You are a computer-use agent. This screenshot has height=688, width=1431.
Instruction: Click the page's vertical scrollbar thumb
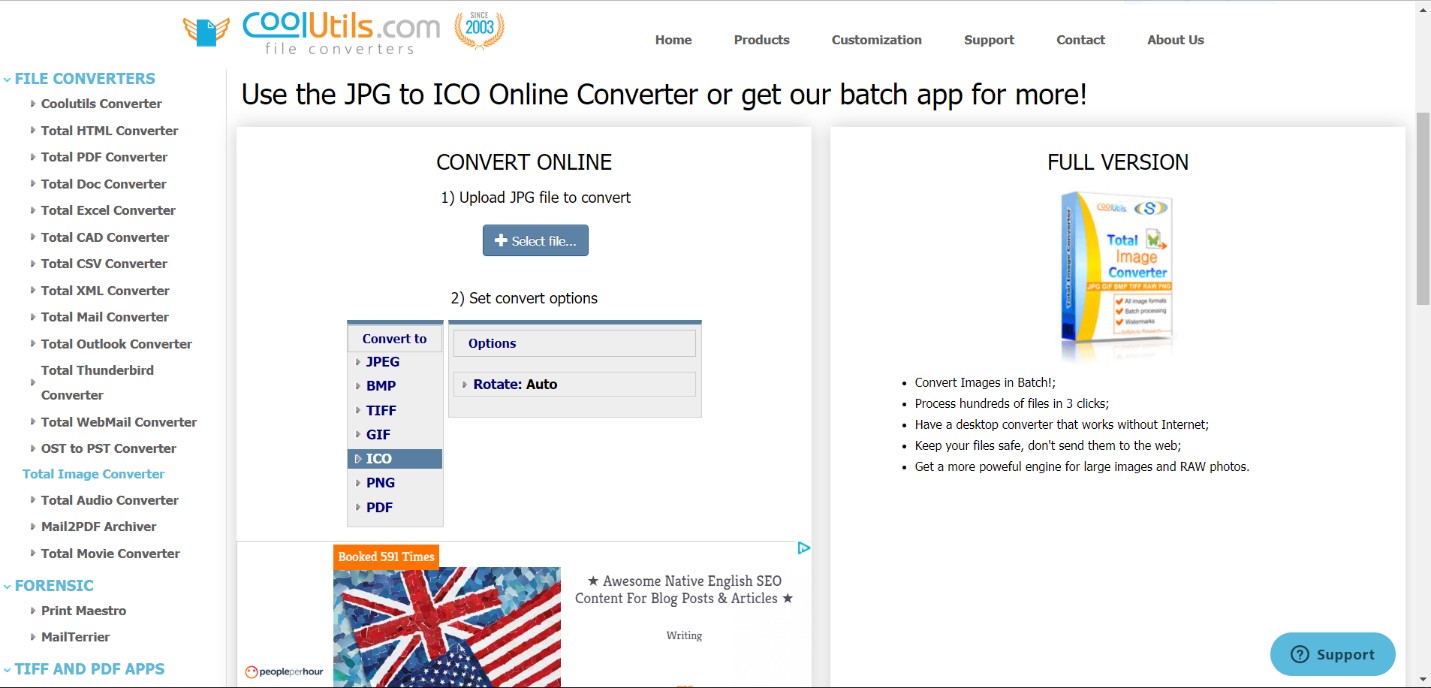pos(1423,208)
